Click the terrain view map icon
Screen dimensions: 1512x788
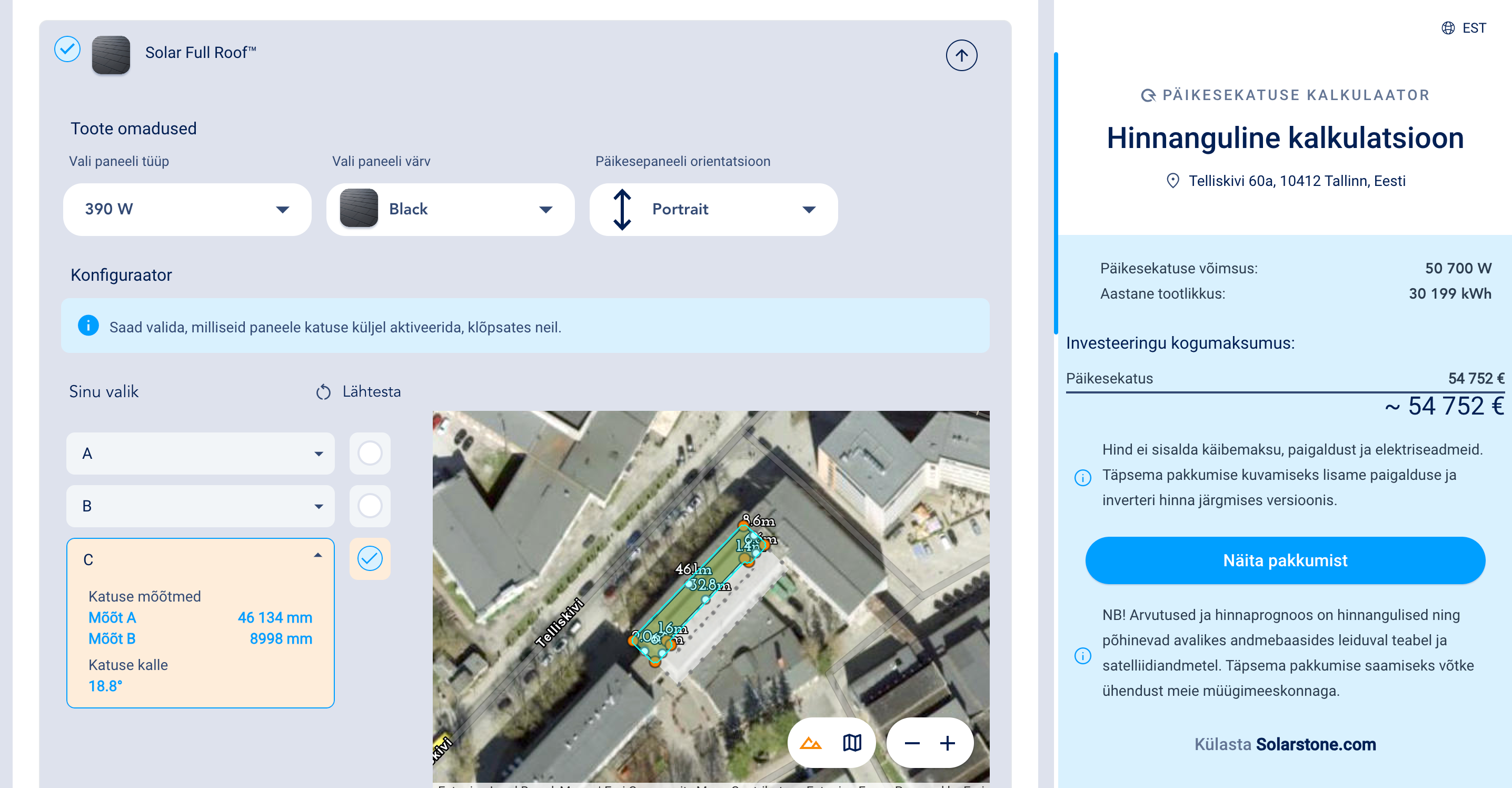tap(811, 743)
